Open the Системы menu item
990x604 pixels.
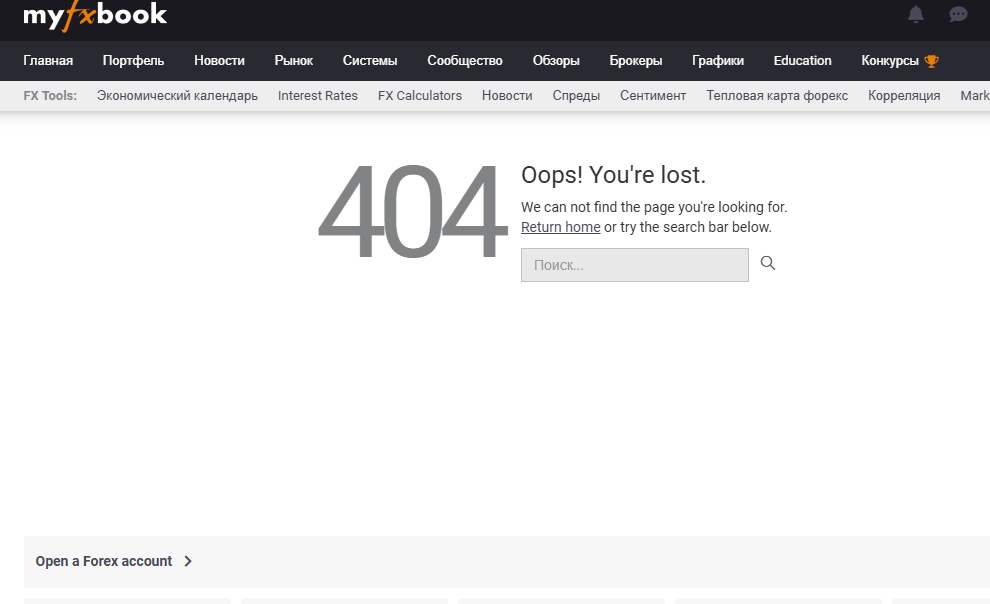click(370, 61)
